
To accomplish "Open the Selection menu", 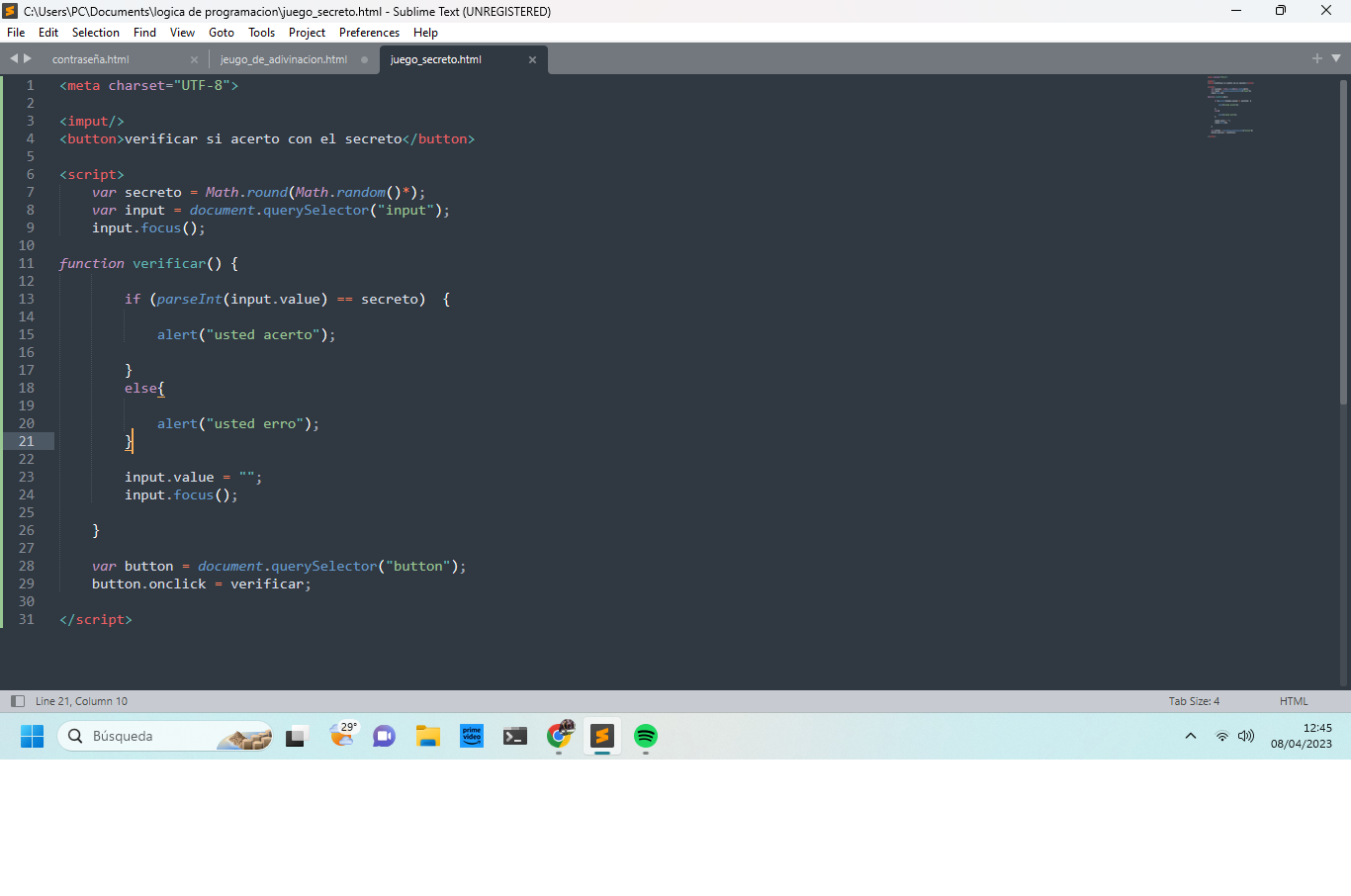I will (x=96, y=33).
